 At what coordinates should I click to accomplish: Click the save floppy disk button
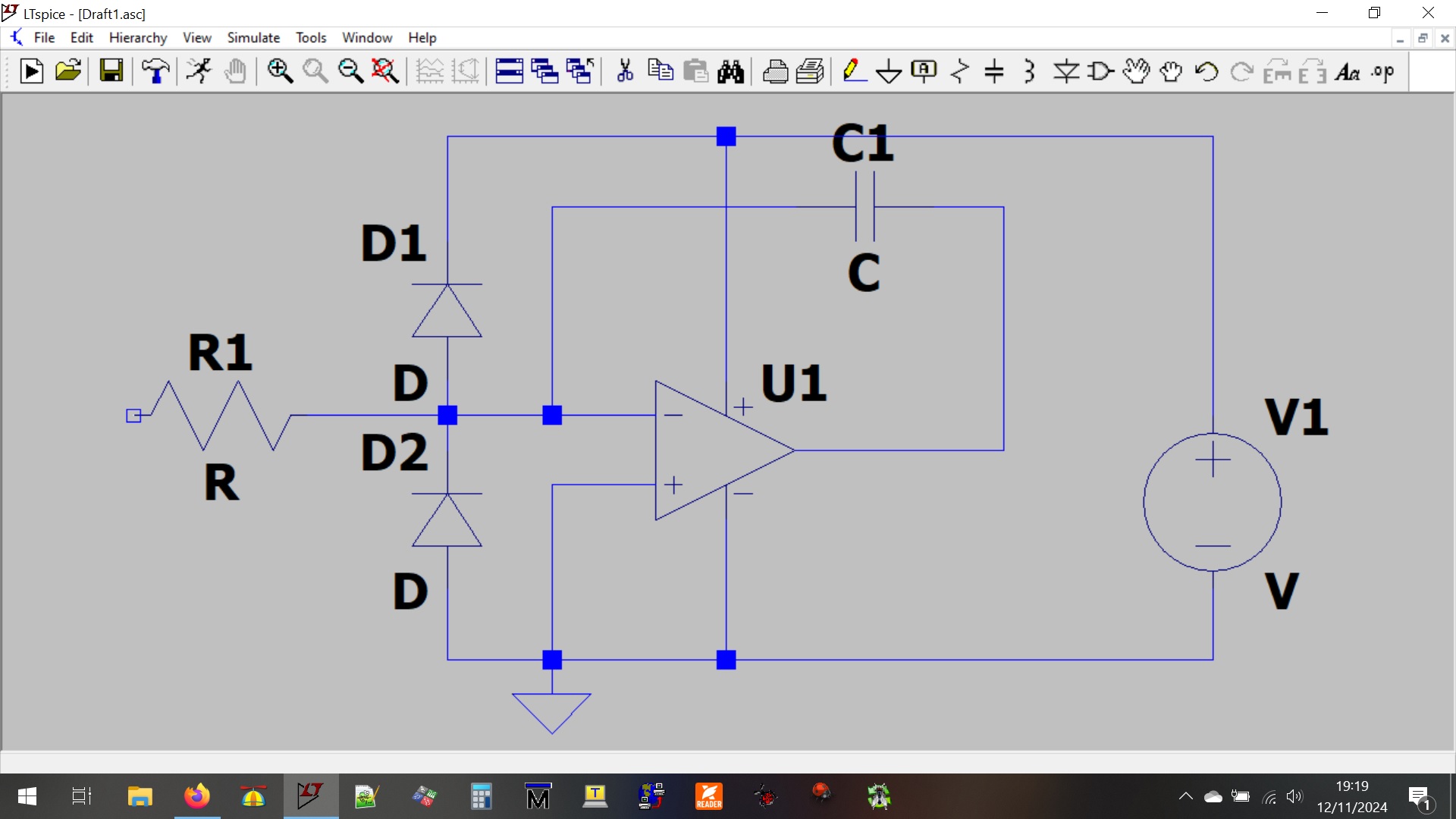(111, 71)
